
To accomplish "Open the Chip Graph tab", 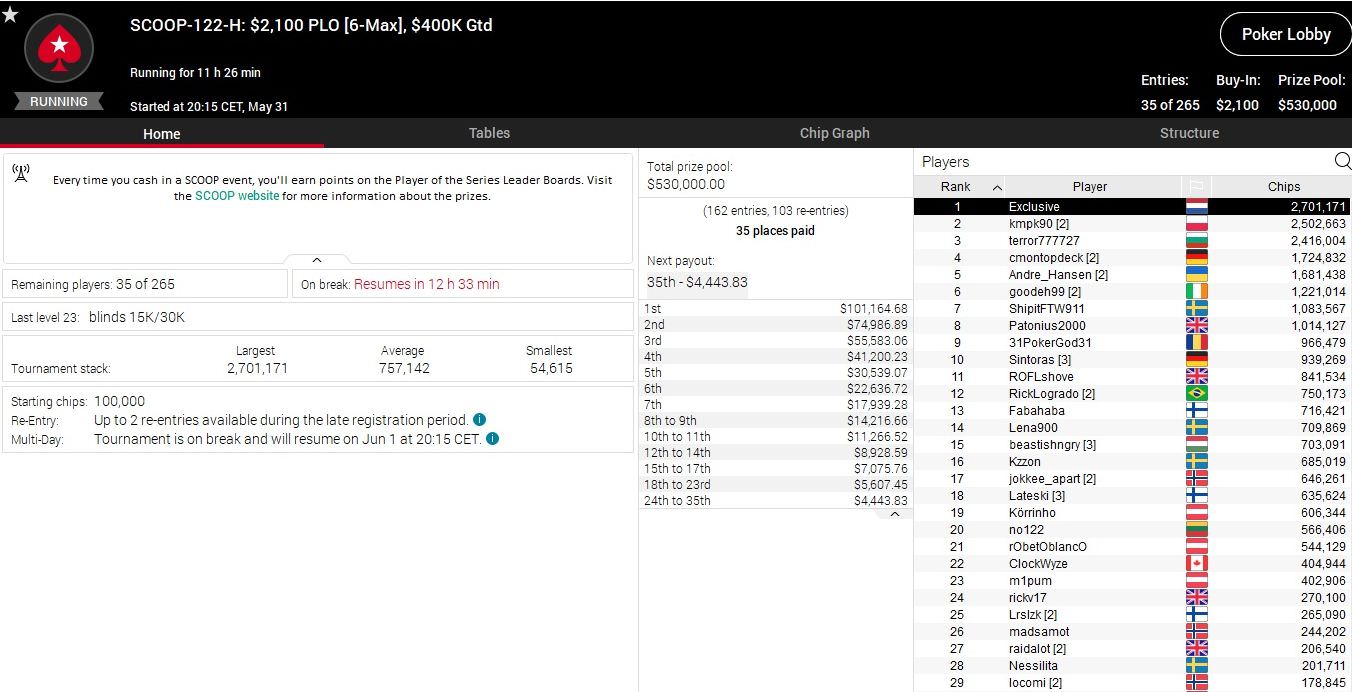I will (x=834, y=133).
